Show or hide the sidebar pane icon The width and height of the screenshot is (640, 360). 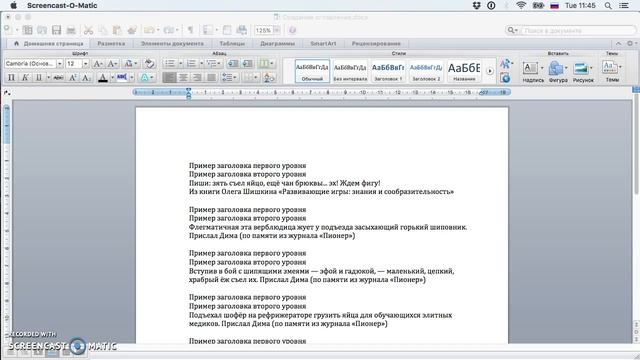(208, 30)
